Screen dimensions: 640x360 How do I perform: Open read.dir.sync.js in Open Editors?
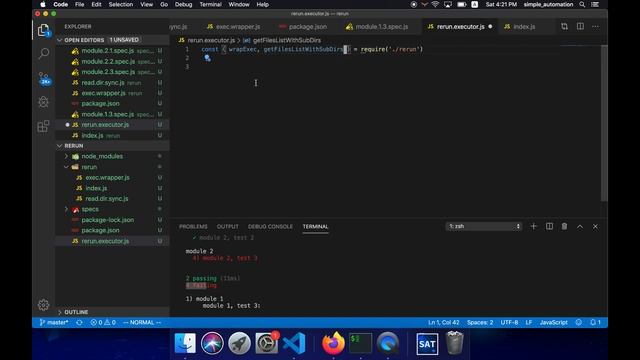[112, 82]
